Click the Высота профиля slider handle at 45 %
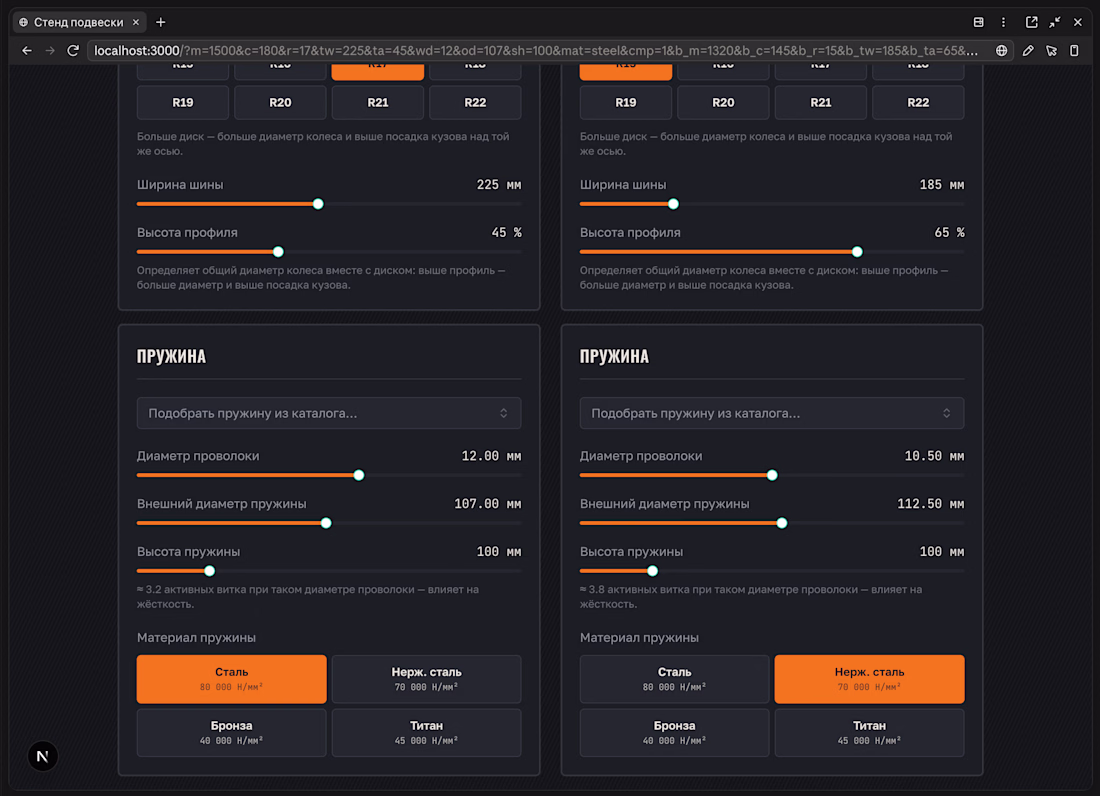1100x796 pixels. tap(279, 252)
